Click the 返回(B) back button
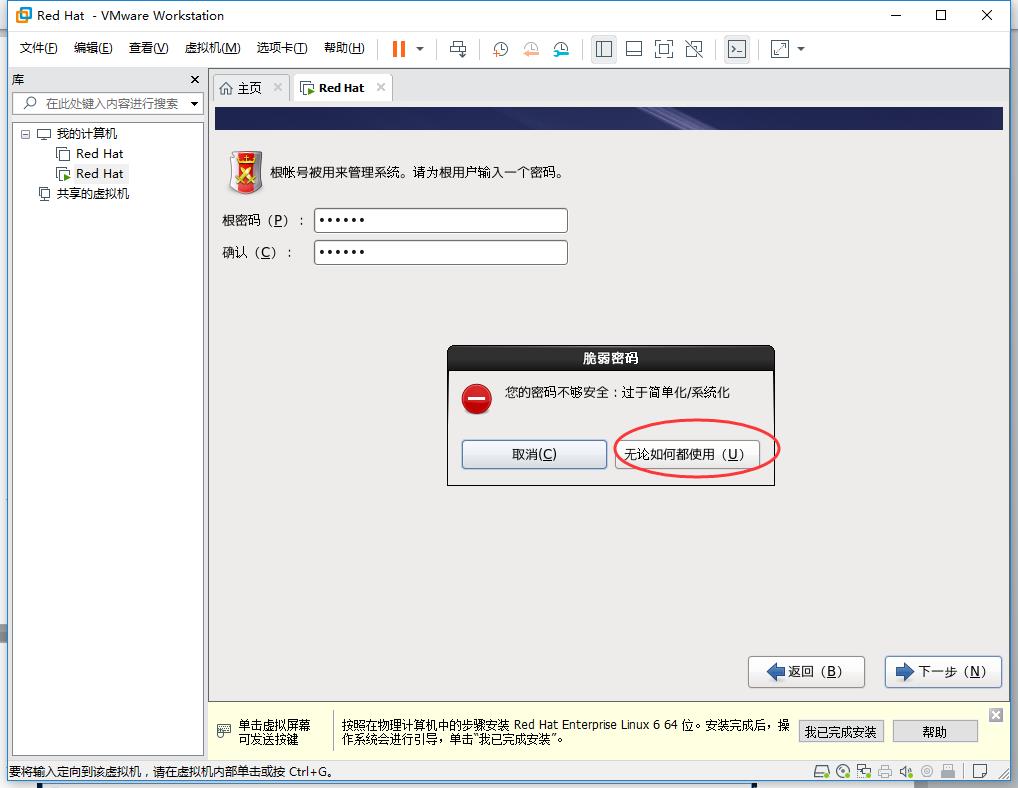 tap(806, 672)
